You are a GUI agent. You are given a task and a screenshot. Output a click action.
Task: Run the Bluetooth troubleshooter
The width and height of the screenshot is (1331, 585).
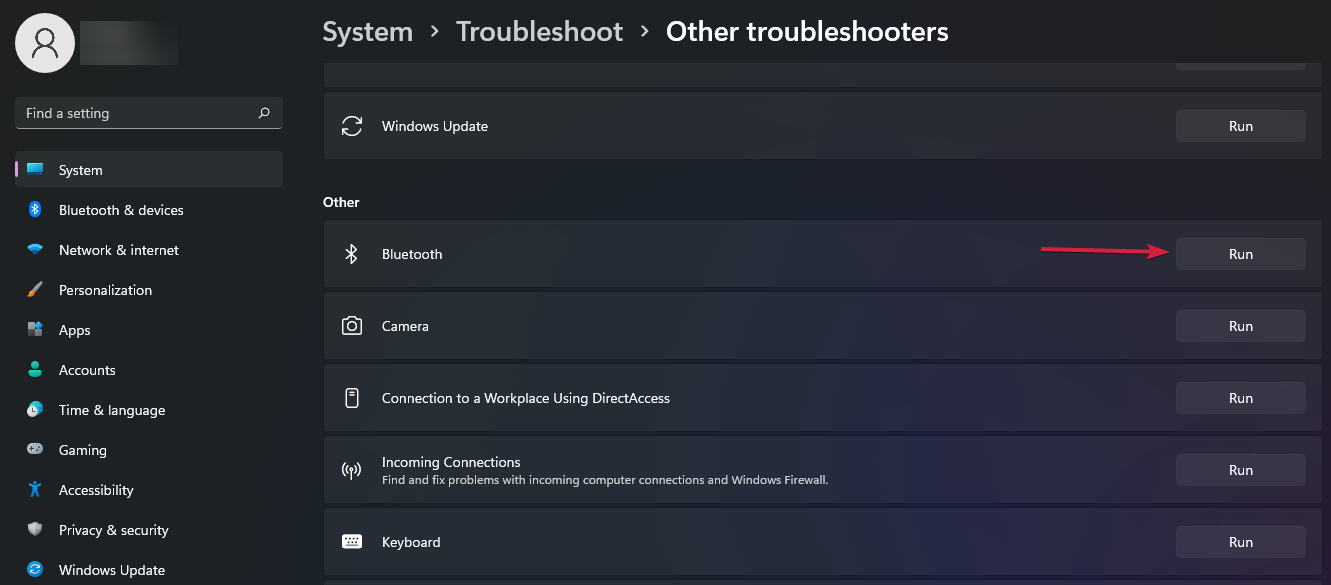(x=1240, y=253)
